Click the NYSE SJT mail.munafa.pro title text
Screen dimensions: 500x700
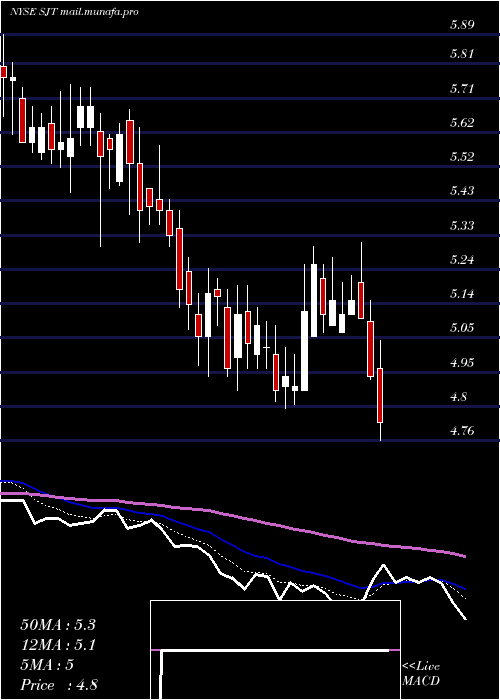coord(74,12)
